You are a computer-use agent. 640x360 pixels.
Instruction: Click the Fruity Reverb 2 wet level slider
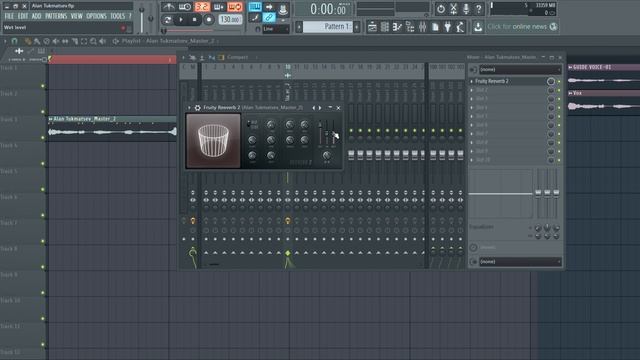(x=333, y=134)
